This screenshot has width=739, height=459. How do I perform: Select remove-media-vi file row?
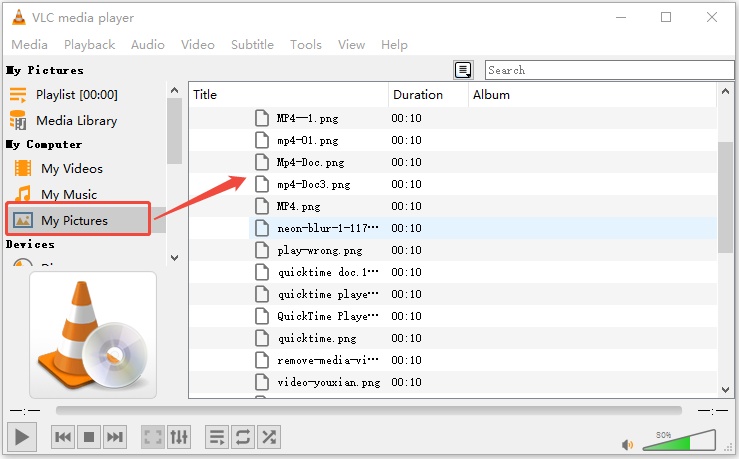tap(453, 360)
